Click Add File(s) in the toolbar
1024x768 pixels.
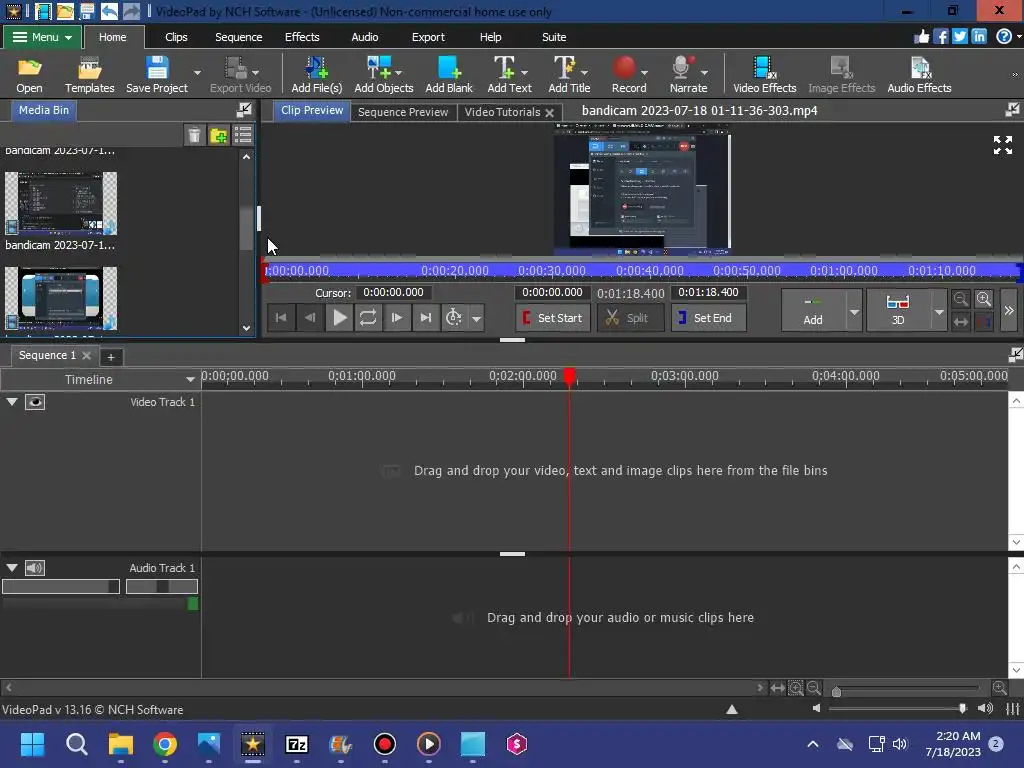[317, 74]
